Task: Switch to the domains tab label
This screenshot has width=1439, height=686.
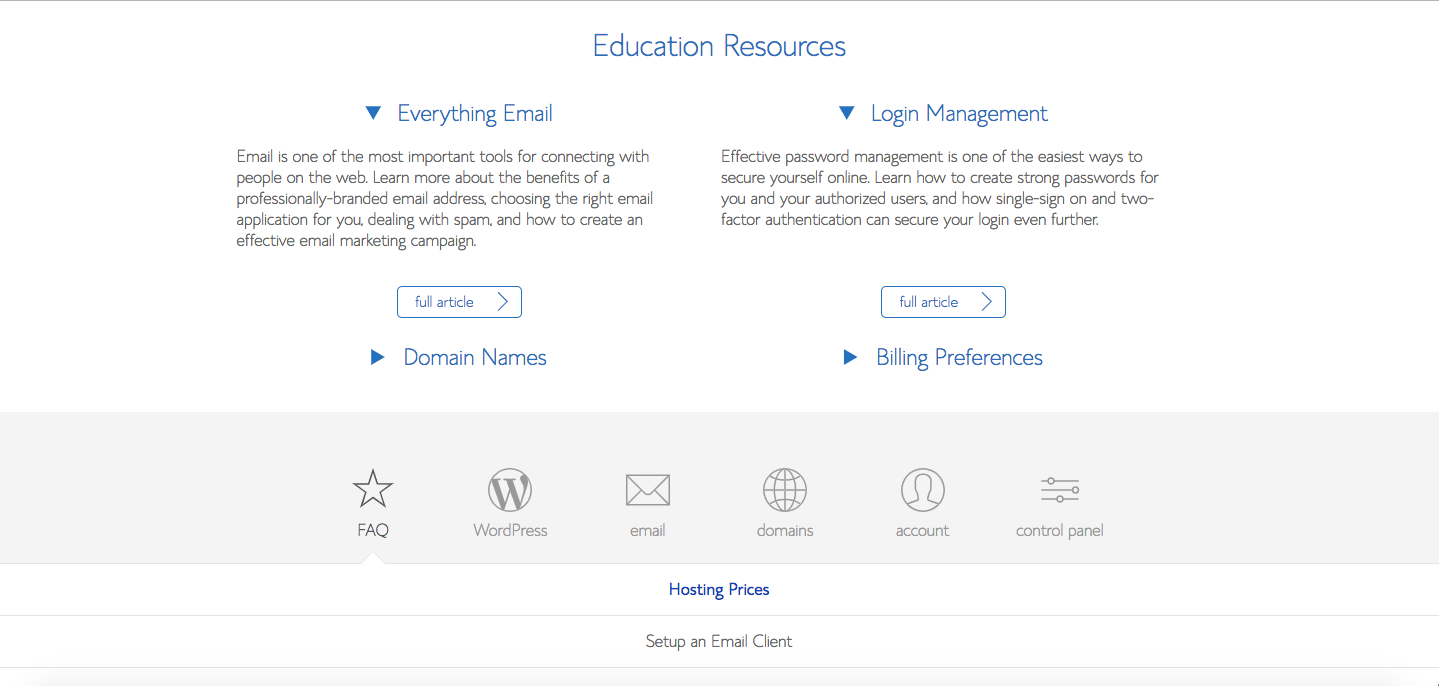Action: click(785, 531)
